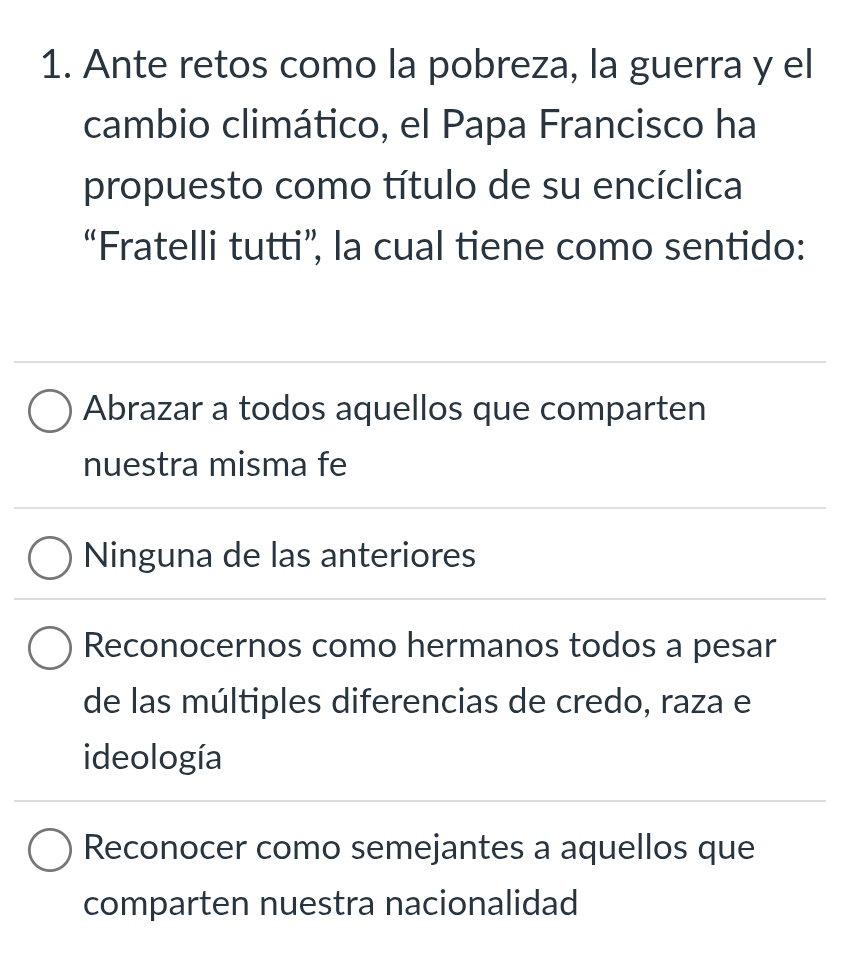Viewport: 846px width, 972px height.
Task: Click "propuesto como título de su encíclica" line
Action: pyautogui.click(x=414, y=186)
